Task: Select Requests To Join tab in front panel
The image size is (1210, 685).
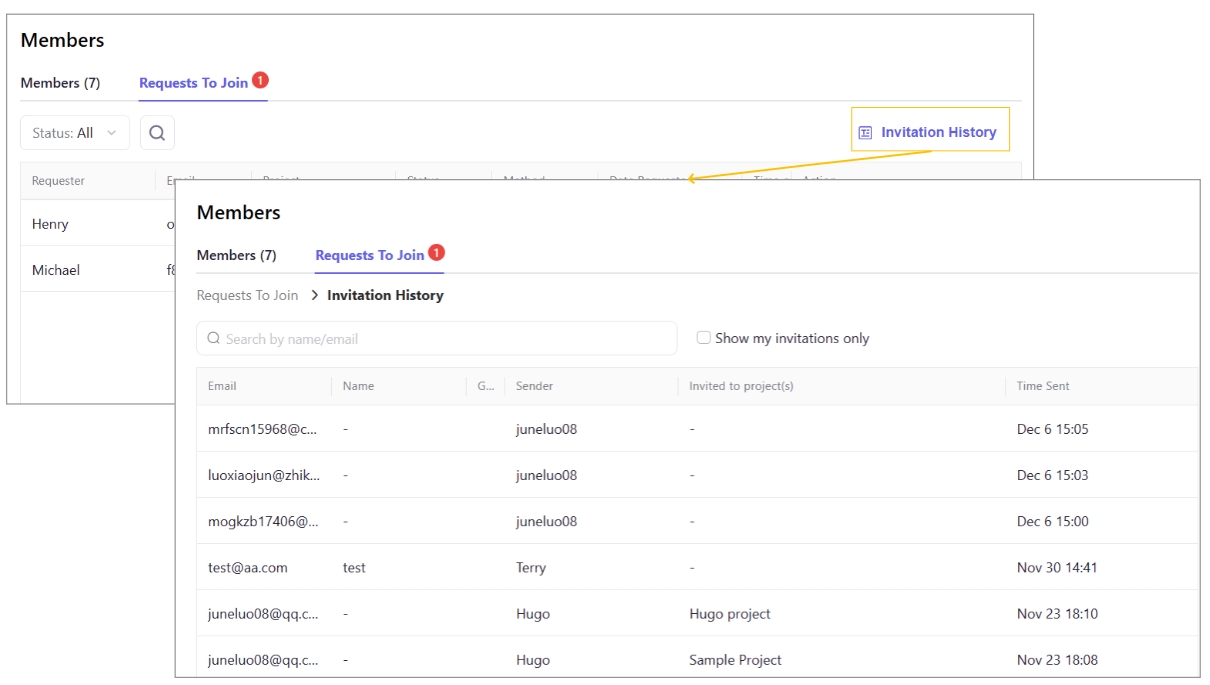Action: coord(369,255)
